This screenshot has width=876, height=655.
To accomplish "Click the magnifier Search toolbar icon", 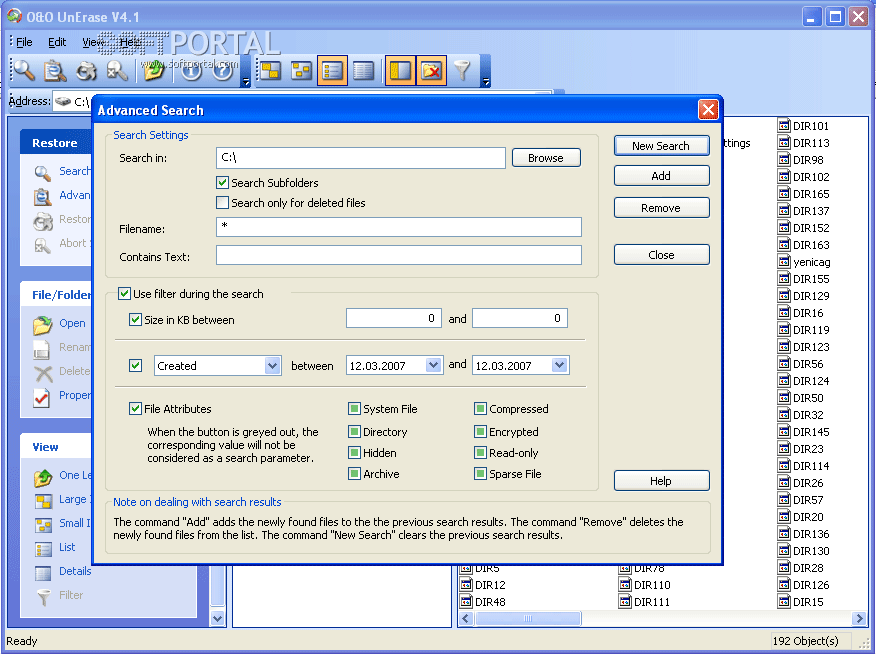I will coord(24,70).
